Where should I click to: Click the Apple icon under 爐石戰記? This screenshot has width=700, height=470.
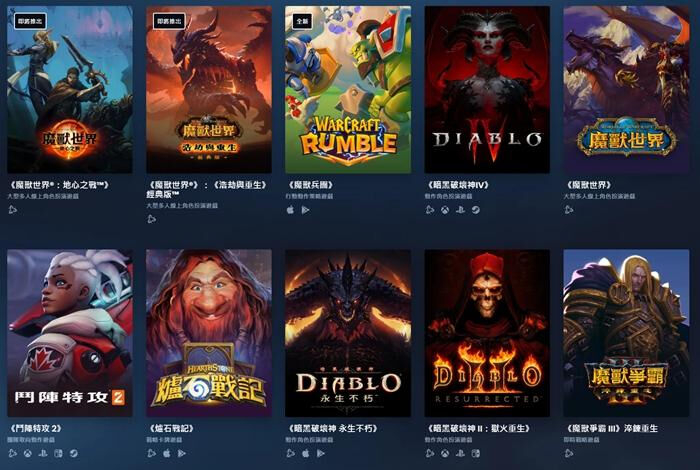coord(167,453)
